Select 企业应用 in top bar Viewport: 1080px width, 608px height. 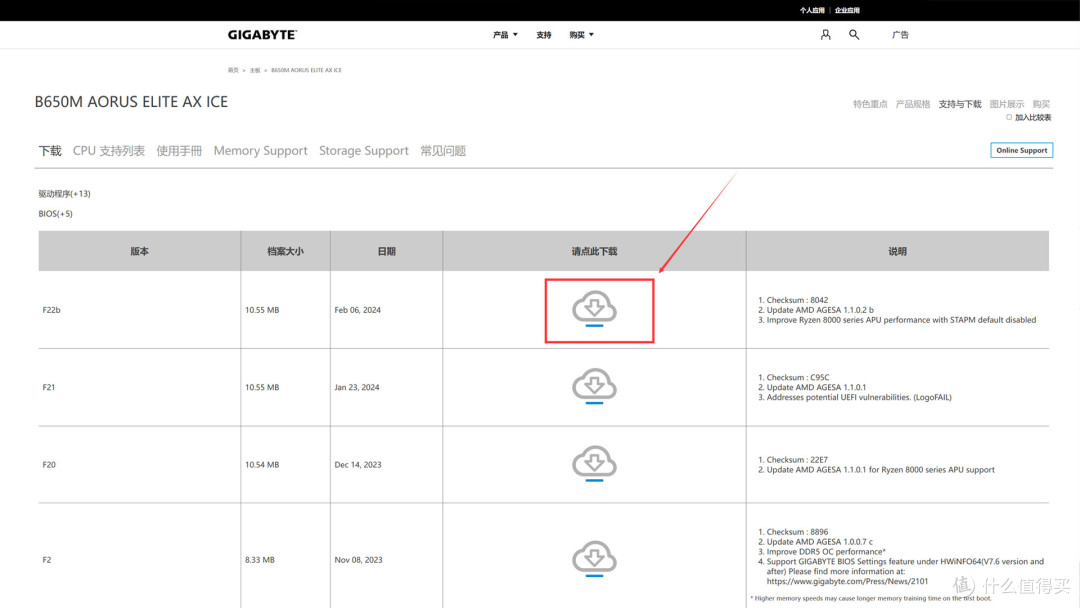tap(847, 10)
